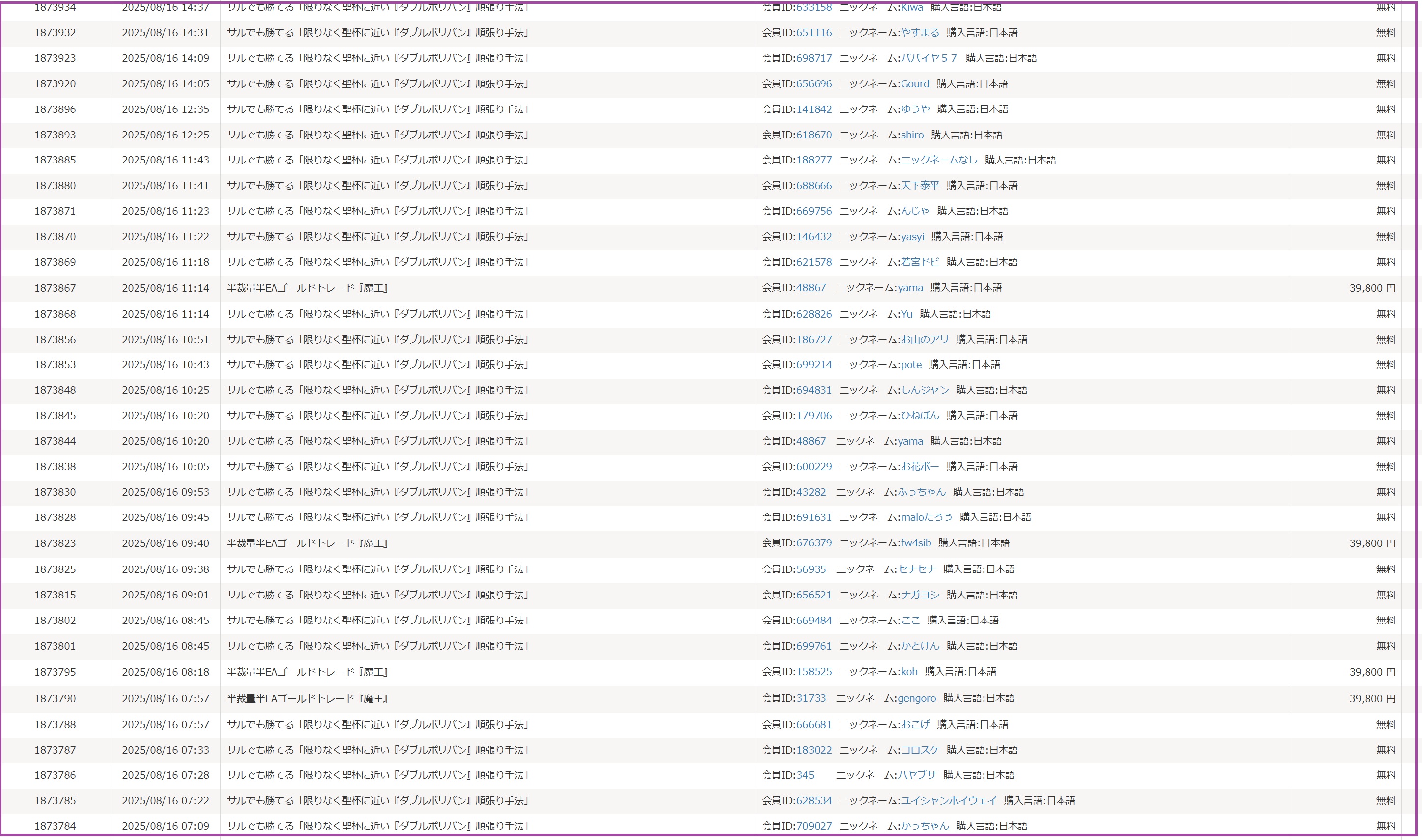The image size is (1422, 840).
Task: Open nickname ここ link
Action: 910,620
